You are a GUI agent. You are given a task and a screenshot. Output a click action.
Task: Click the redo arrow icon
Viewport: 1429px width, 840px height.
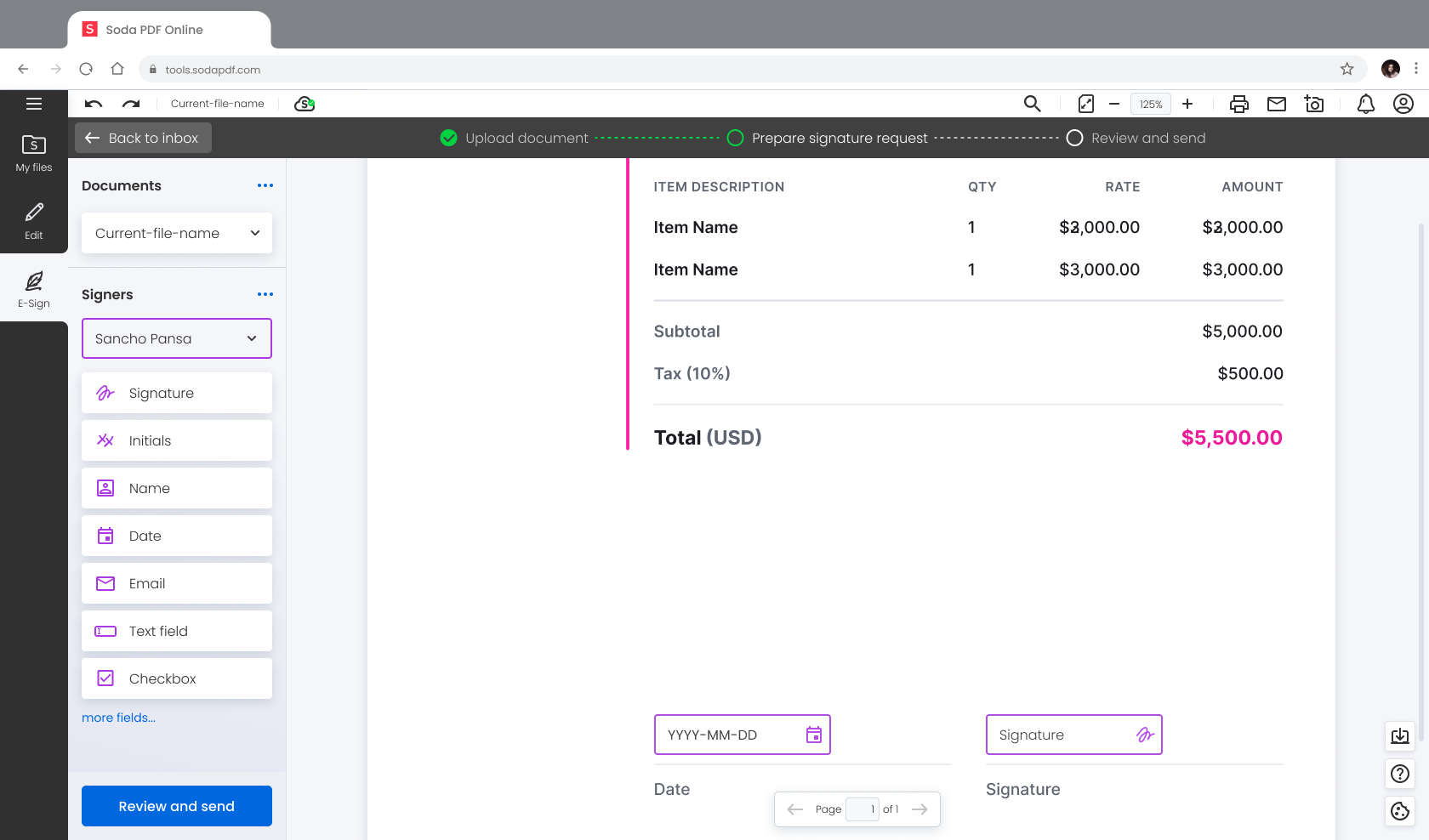tap(131, 104)
